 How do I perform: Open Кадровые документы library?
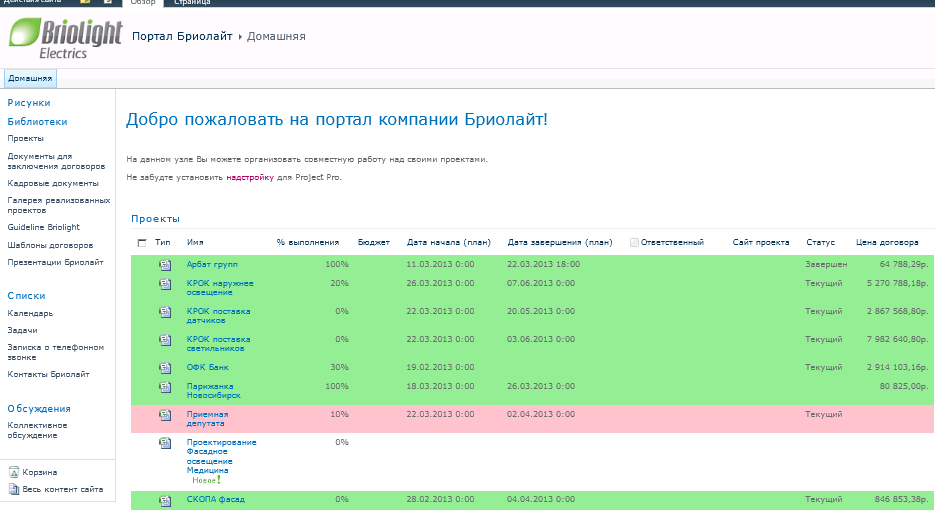pyautogui.click(x=52, y=183)
